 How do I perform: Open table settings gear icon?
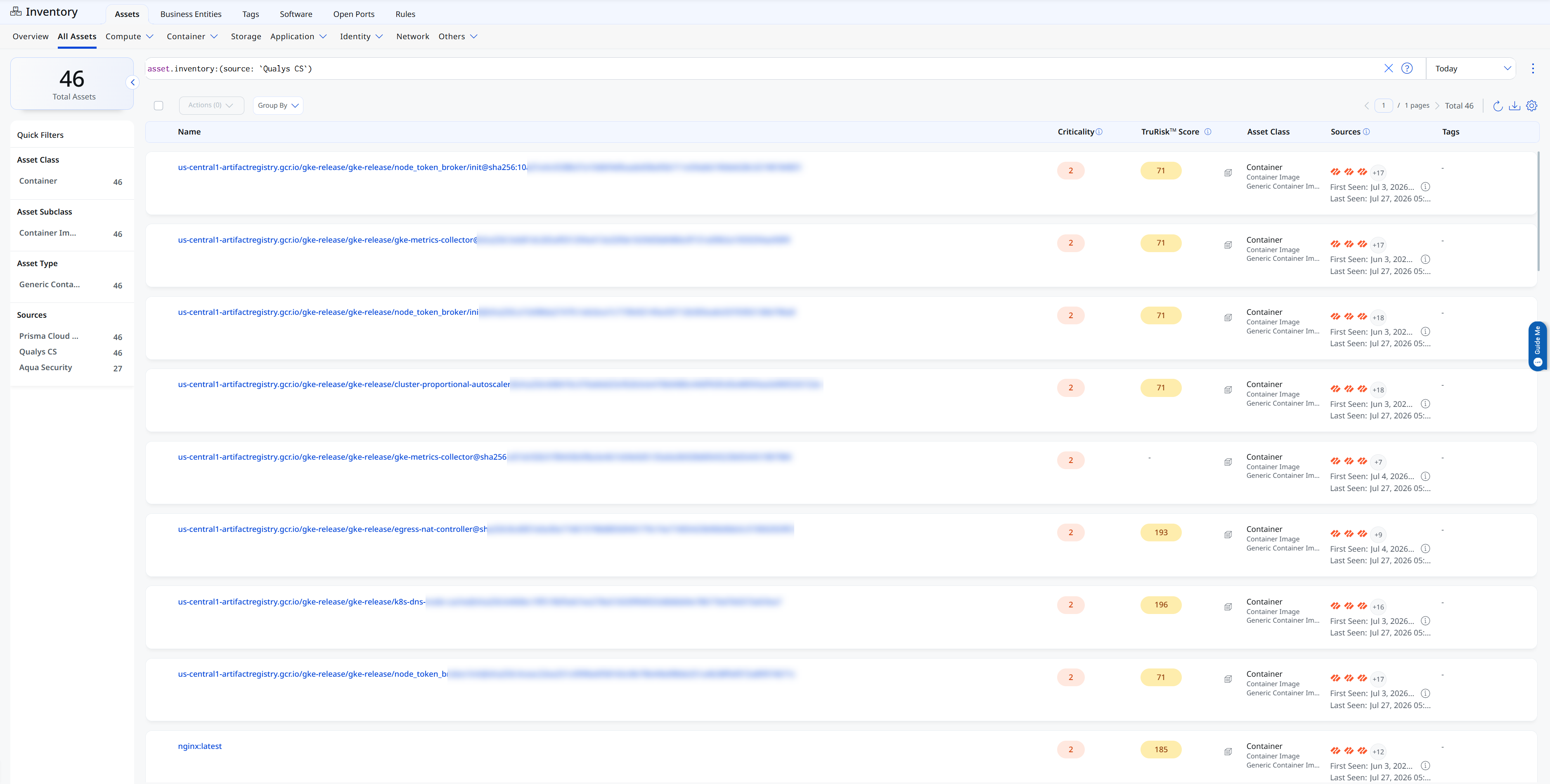(1532, 106)
